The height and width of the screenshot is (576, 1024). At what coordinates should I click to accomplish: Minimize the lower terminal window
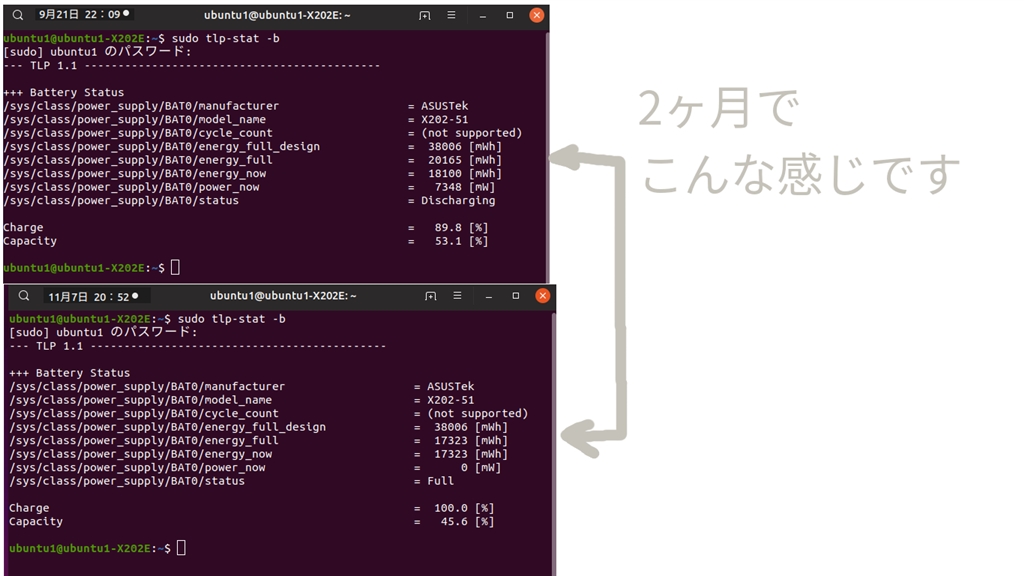[x=488, y=296]
